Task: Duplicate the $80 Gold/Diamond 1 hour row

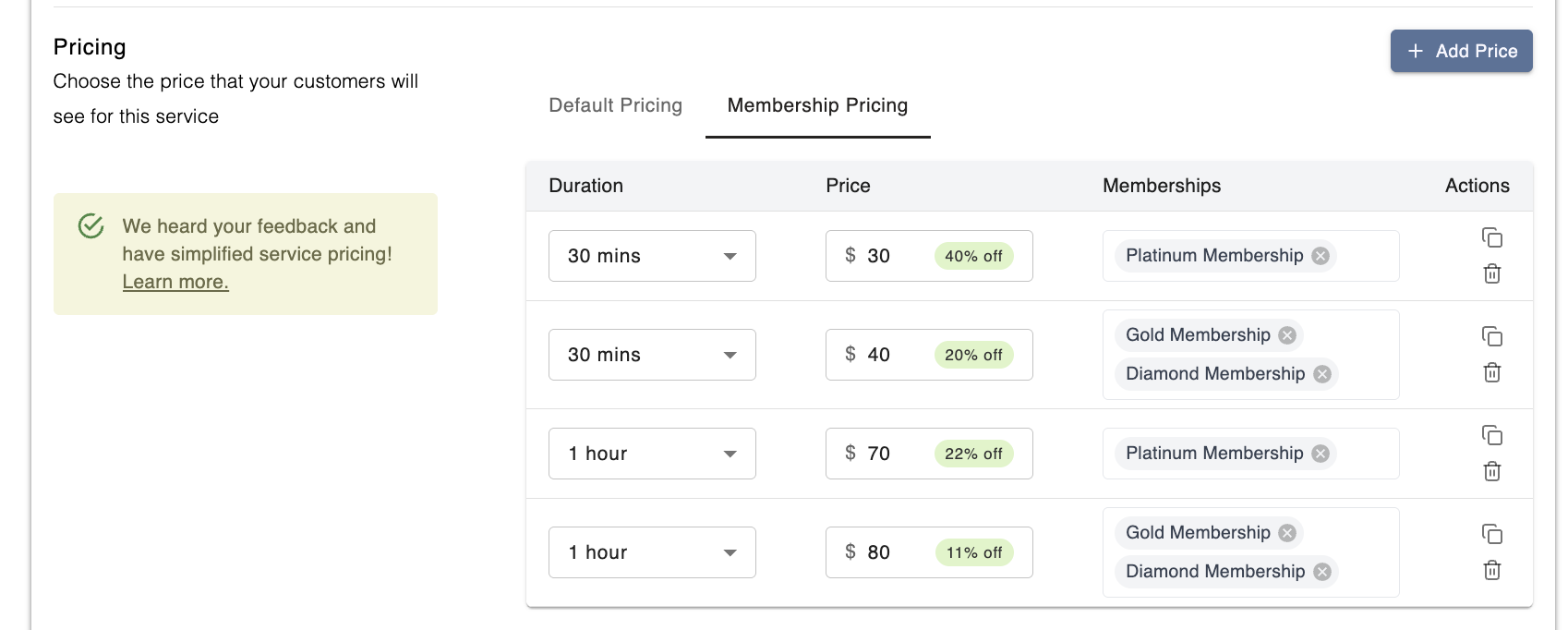Action: 1491,534
